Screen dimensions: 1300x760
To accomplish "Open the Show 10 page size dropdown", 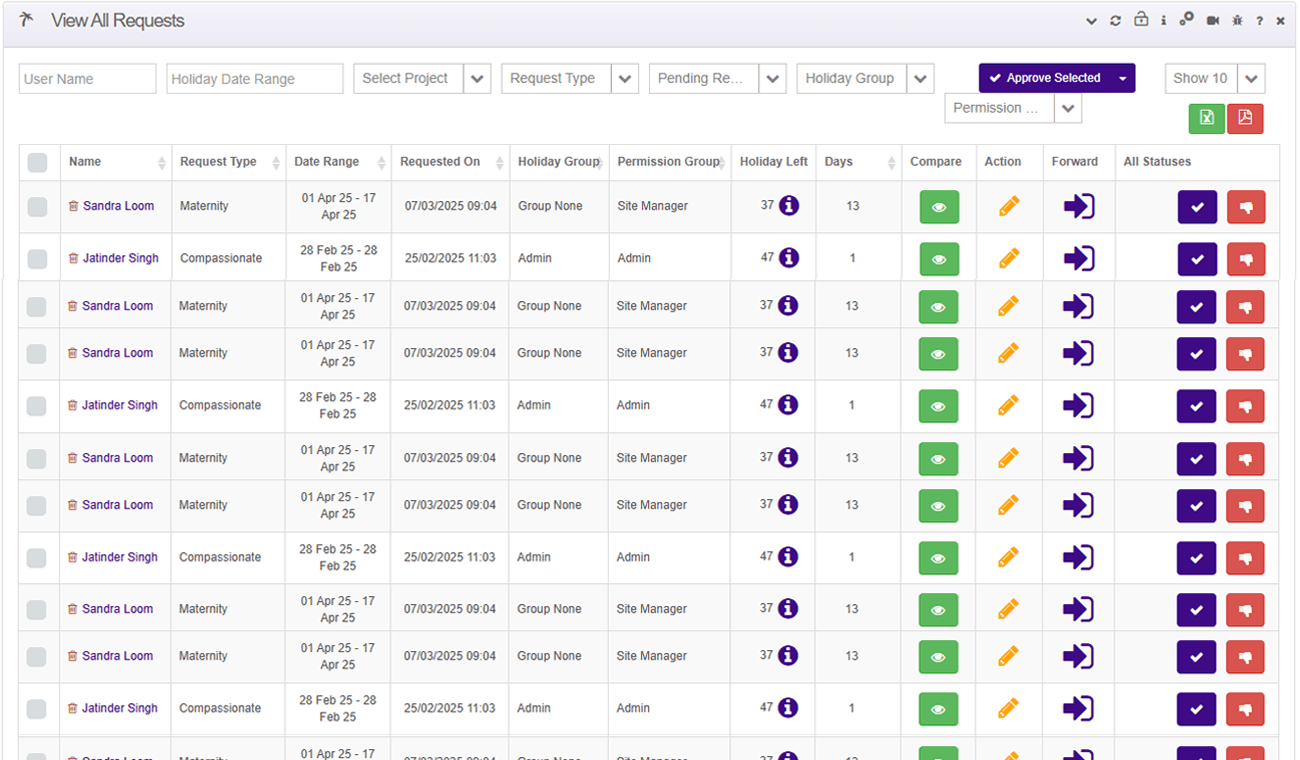I will click(x=1251, y=78).
